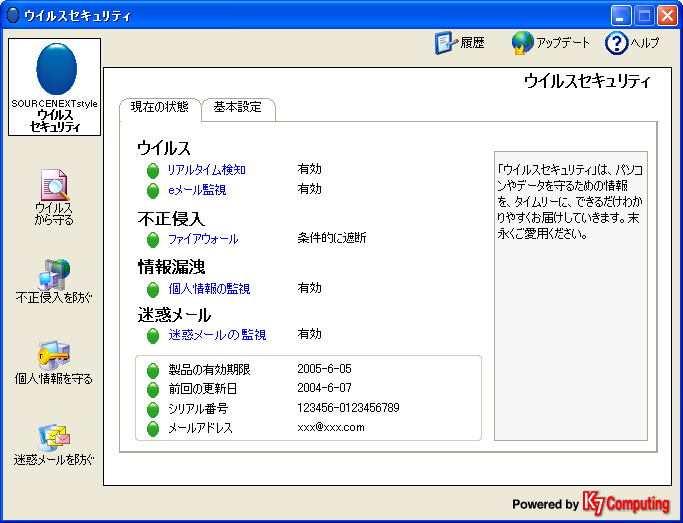Click green status dot beside eメール監視

pos(153,191)
